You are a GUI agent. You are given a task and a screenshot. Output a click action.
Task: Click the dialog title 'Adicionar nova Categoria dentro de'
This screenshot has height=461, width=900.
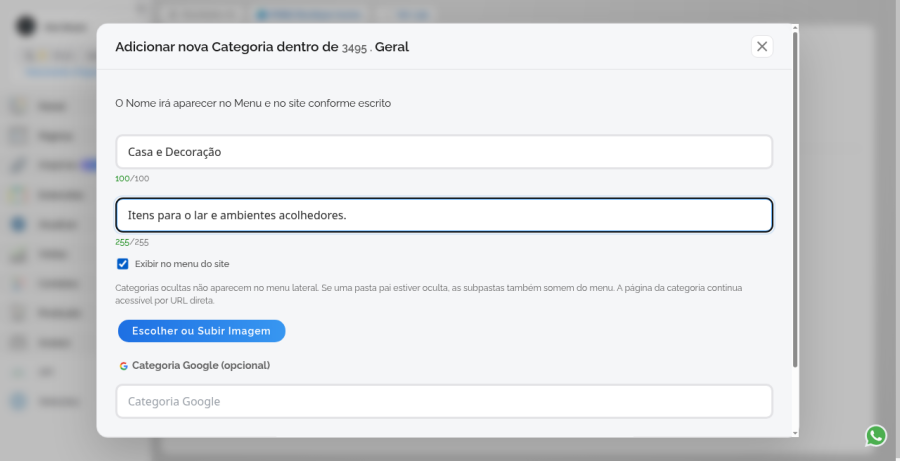(227, 47)
